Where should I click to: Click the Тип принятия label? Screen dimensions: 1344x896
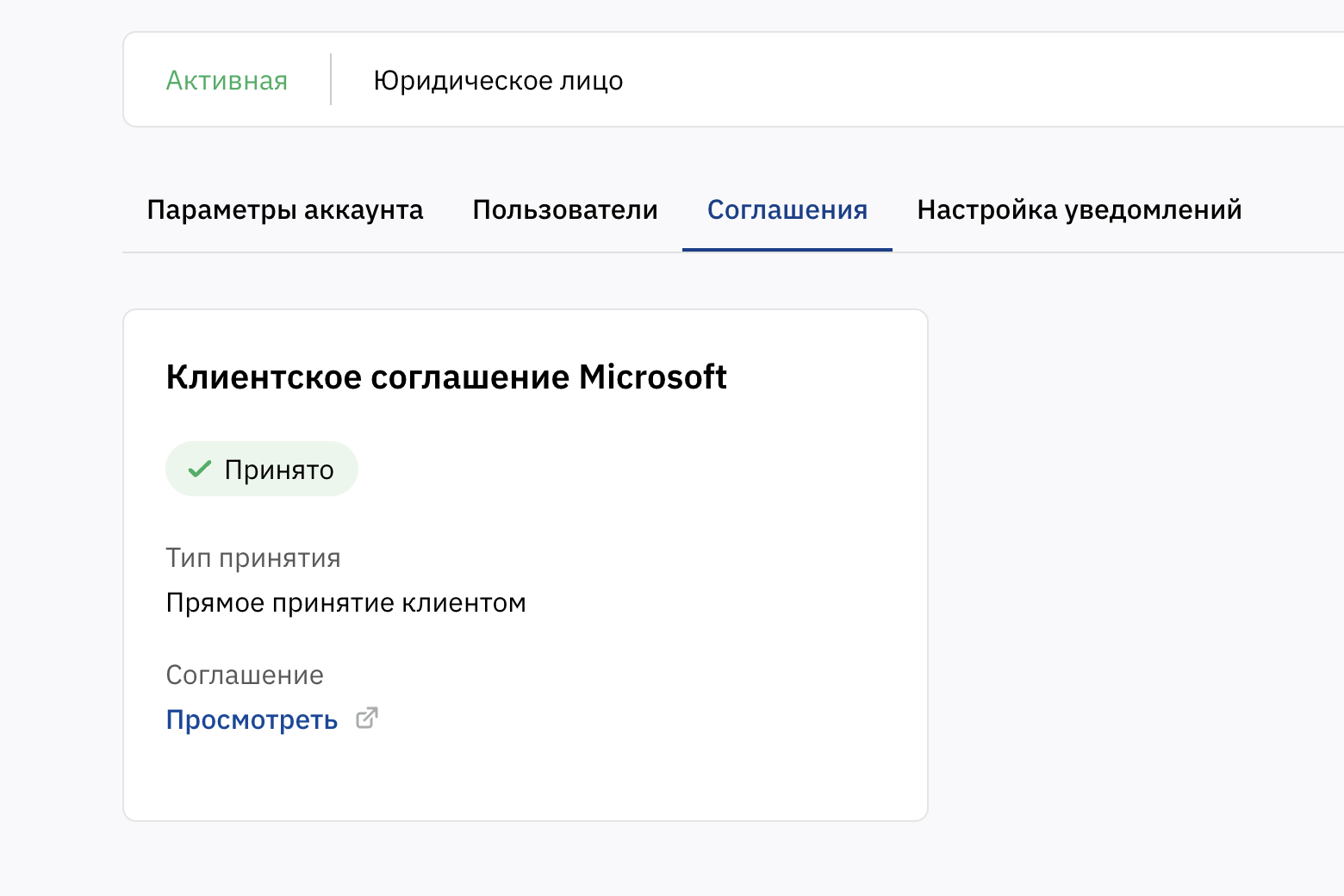[x=253, y=557]
